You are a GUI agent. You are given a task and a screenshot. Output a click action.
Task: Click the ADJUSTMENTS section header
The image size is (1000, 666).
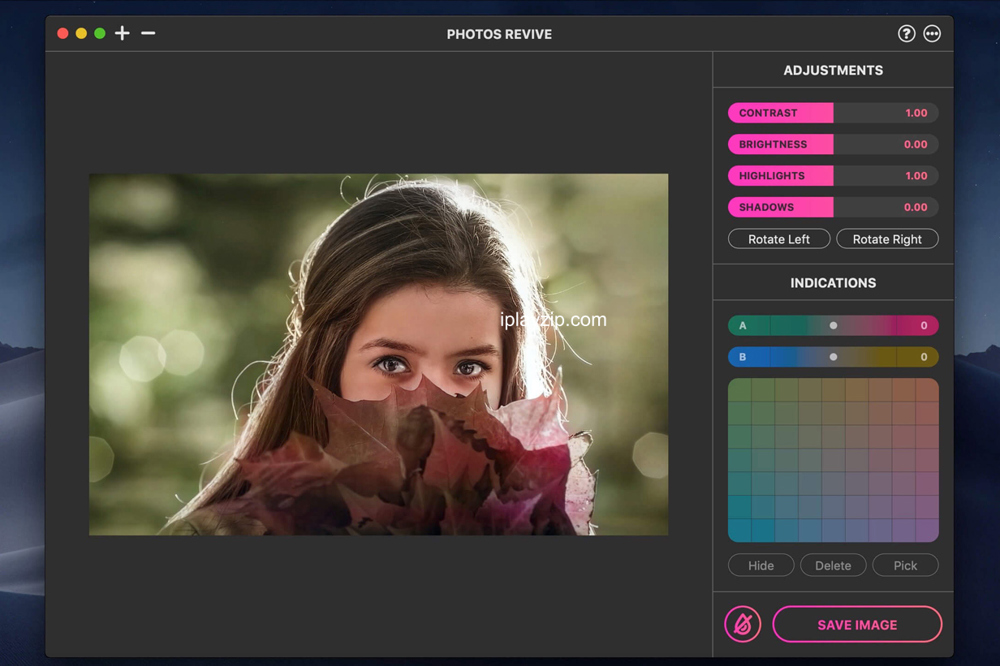[x=833, y=70]
